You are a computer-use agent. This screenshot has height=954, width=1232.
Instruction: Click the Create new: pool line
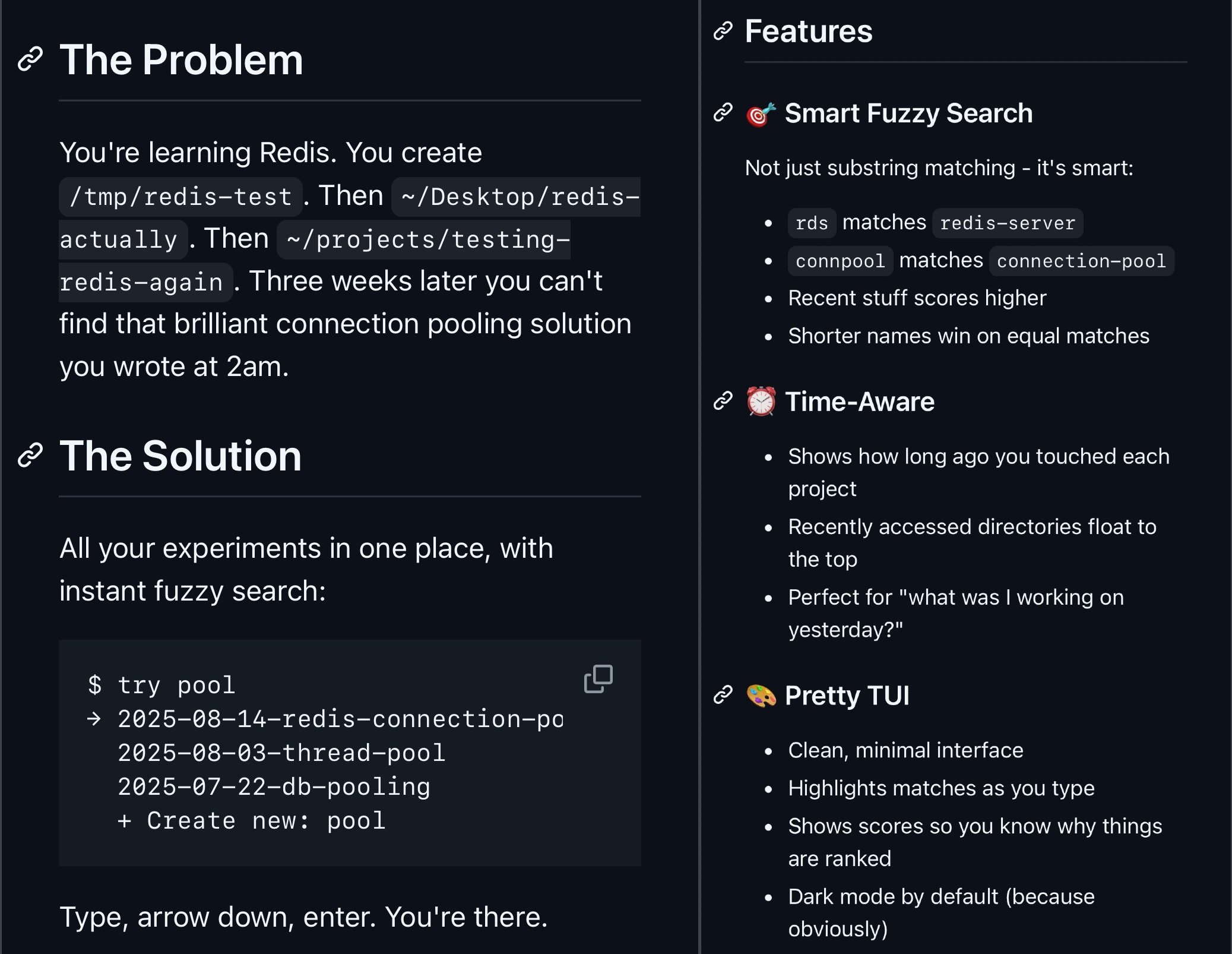(252, 820)
